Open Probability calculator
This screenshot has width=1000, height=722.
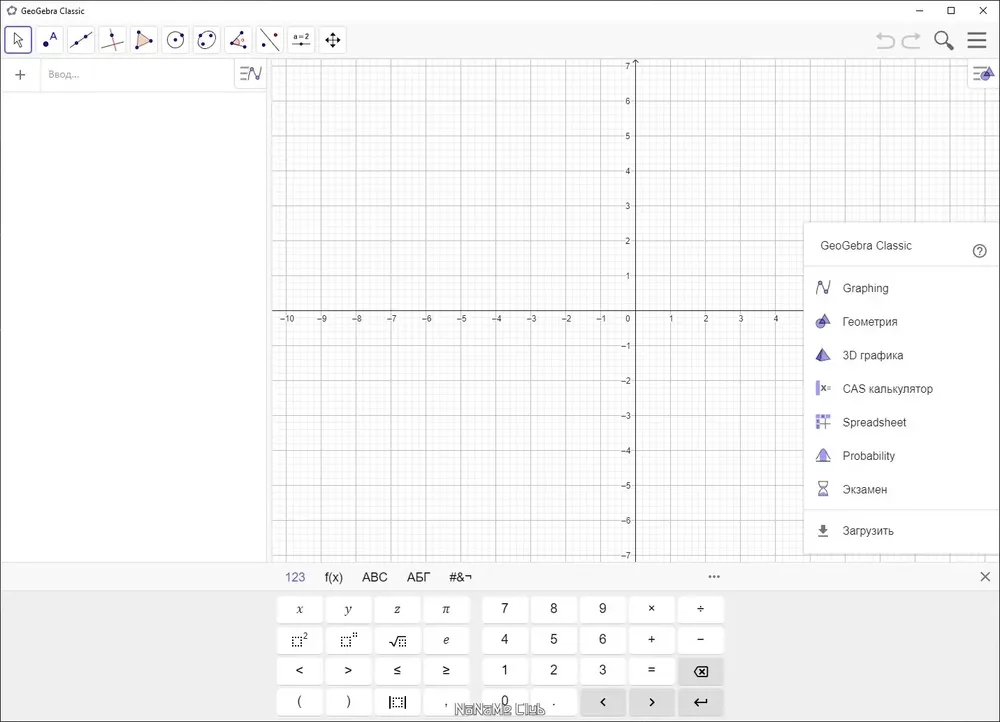(x=901, y=455)
